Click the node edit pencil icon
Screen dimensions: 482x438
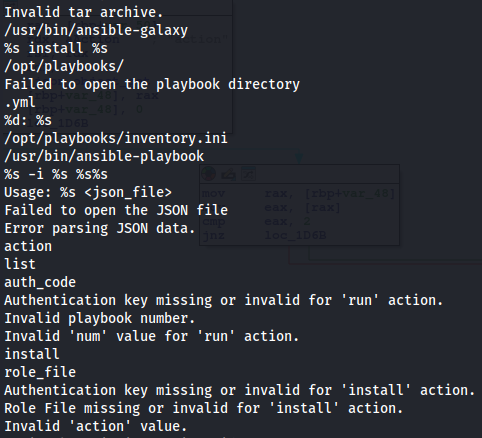pos(228,174)
